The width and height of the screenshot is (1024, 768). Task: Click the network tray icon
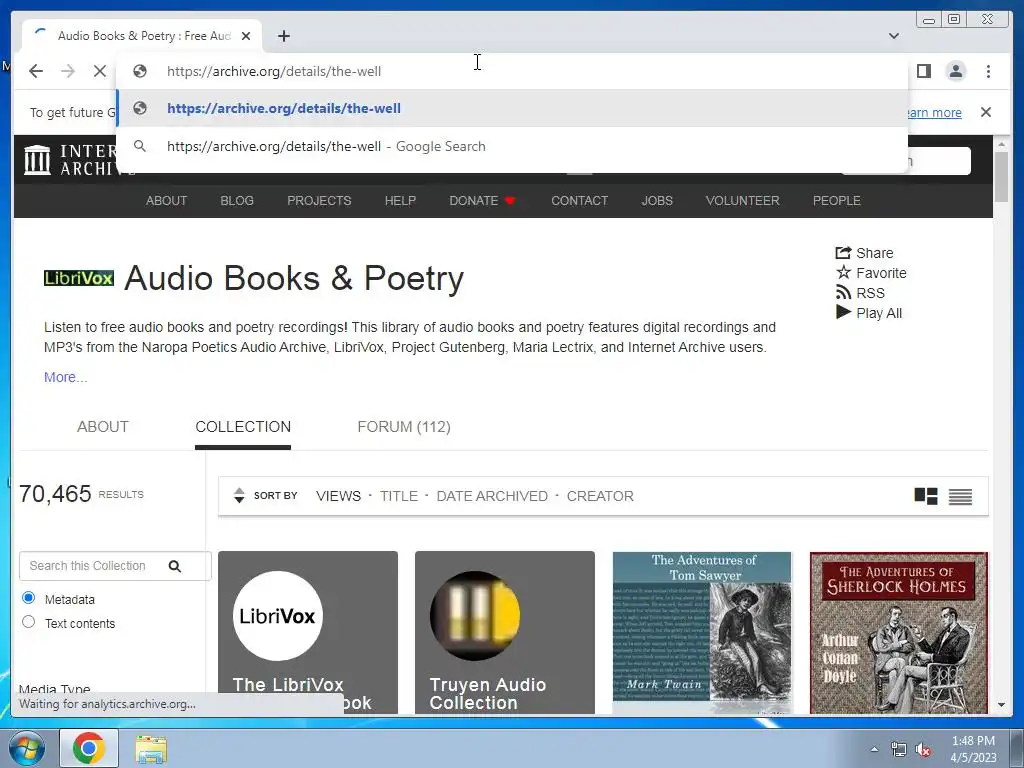(x=899, y=750)
